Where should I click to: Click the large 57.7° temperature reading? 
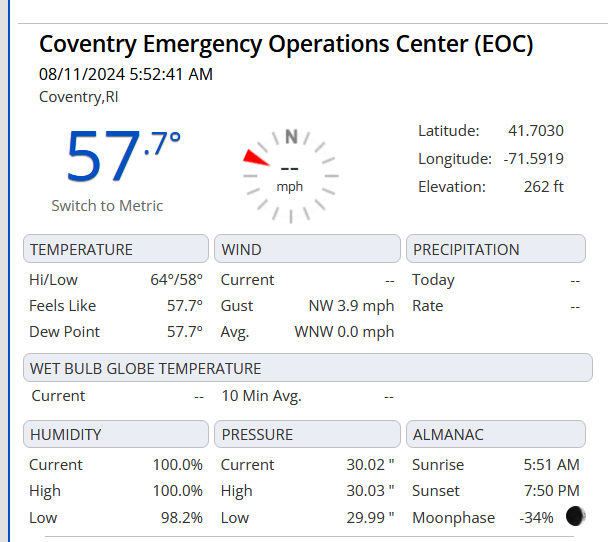pyautogui.click(x=123, y=155)
